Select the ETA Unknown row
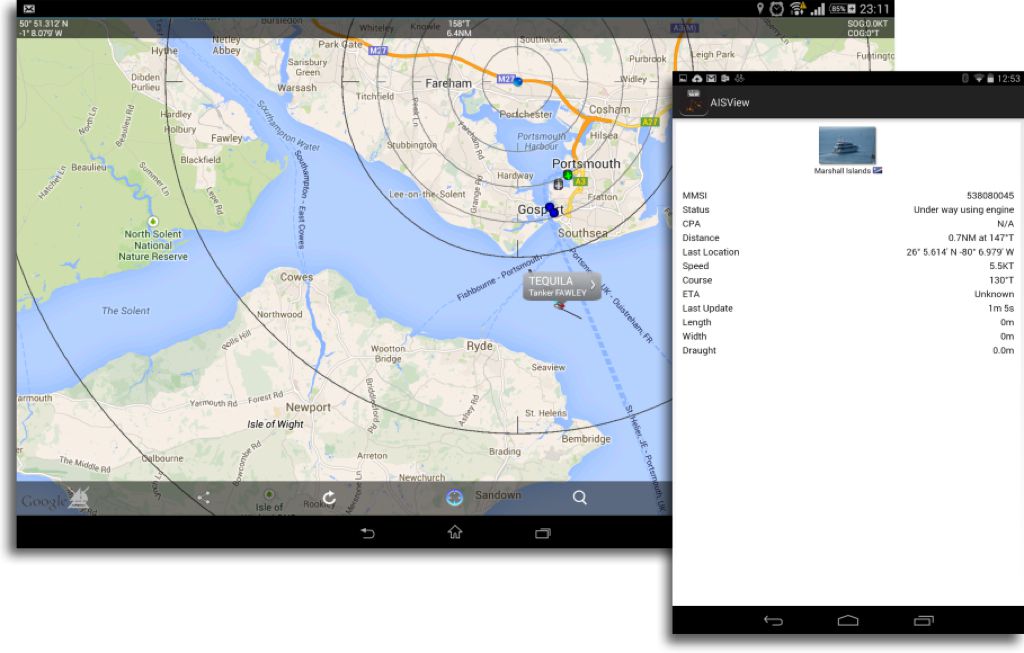The width and height of the screenshot is (1024, 653). coord(848,294)
